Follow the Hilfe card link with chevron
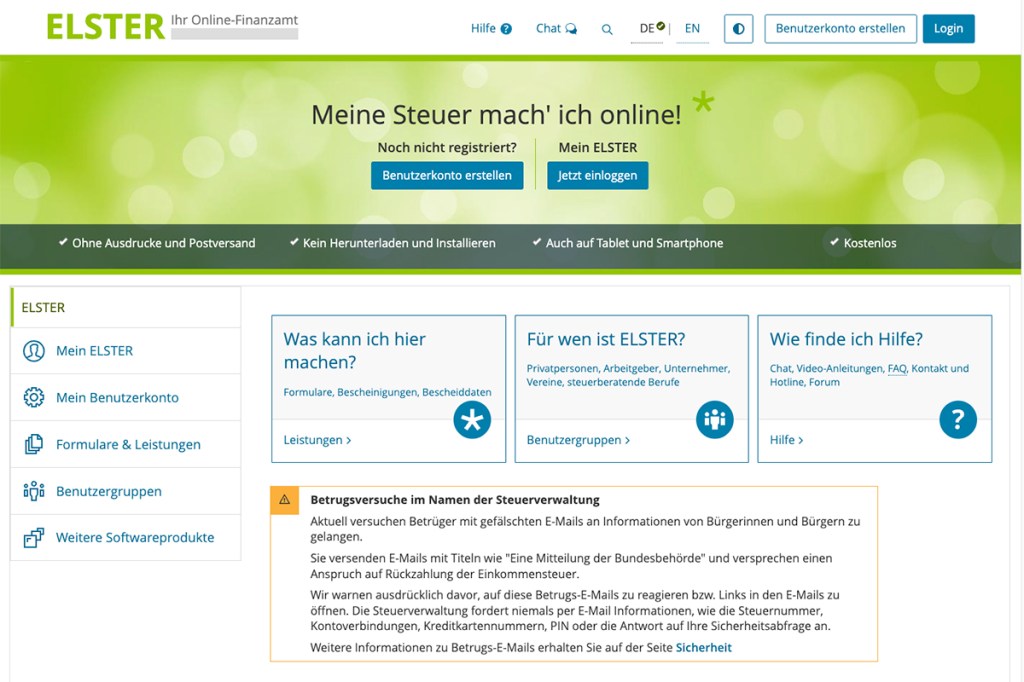Viewport: 1024px width, 682px height. (786, 440)
